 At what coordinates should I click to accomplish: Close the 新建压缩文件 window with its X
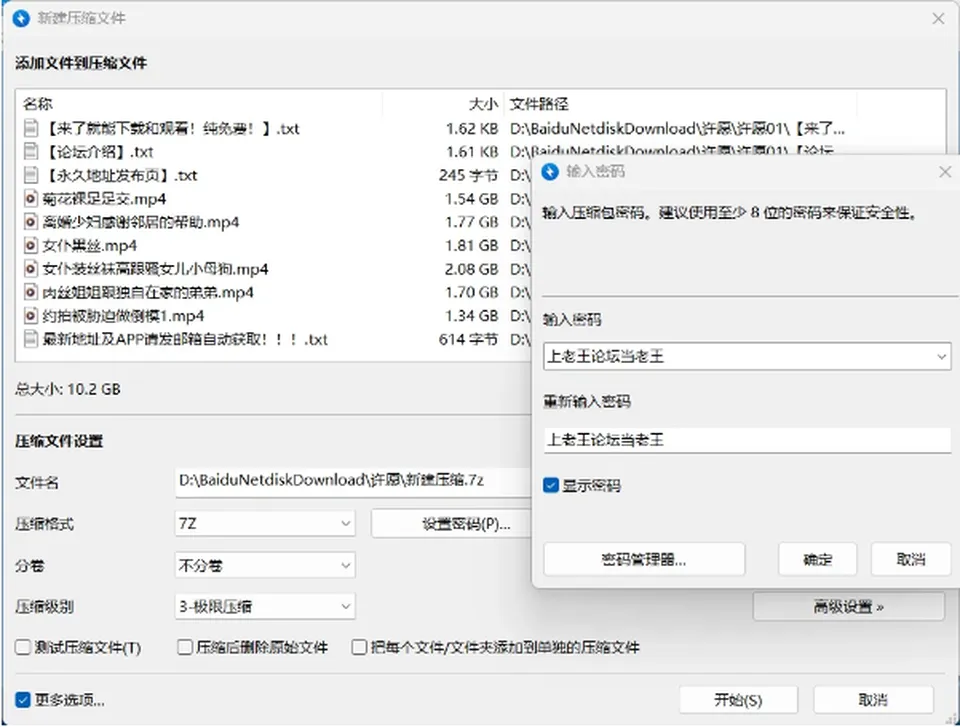point(938,18)
